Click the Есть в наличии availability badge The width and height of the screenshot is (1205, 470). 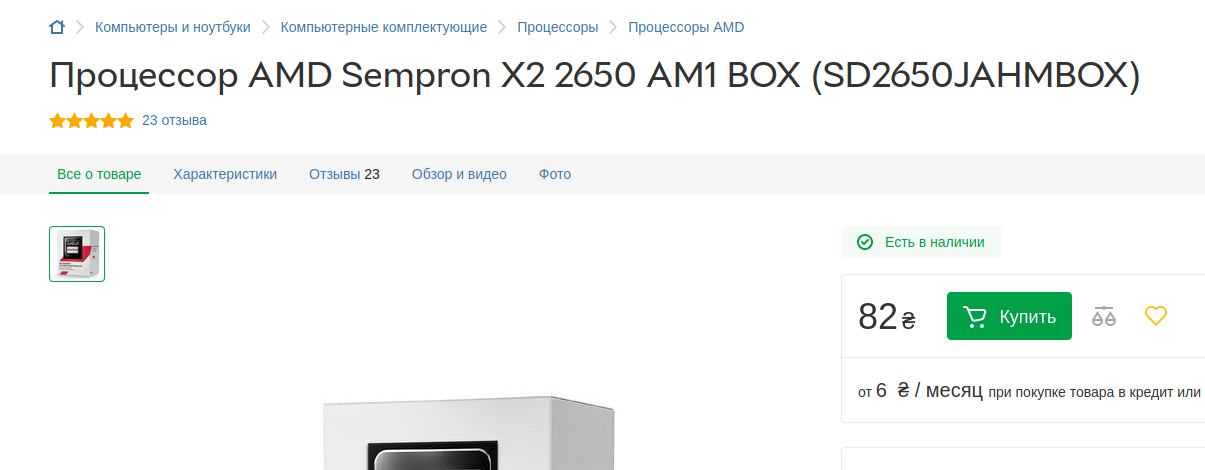[921, 242]
